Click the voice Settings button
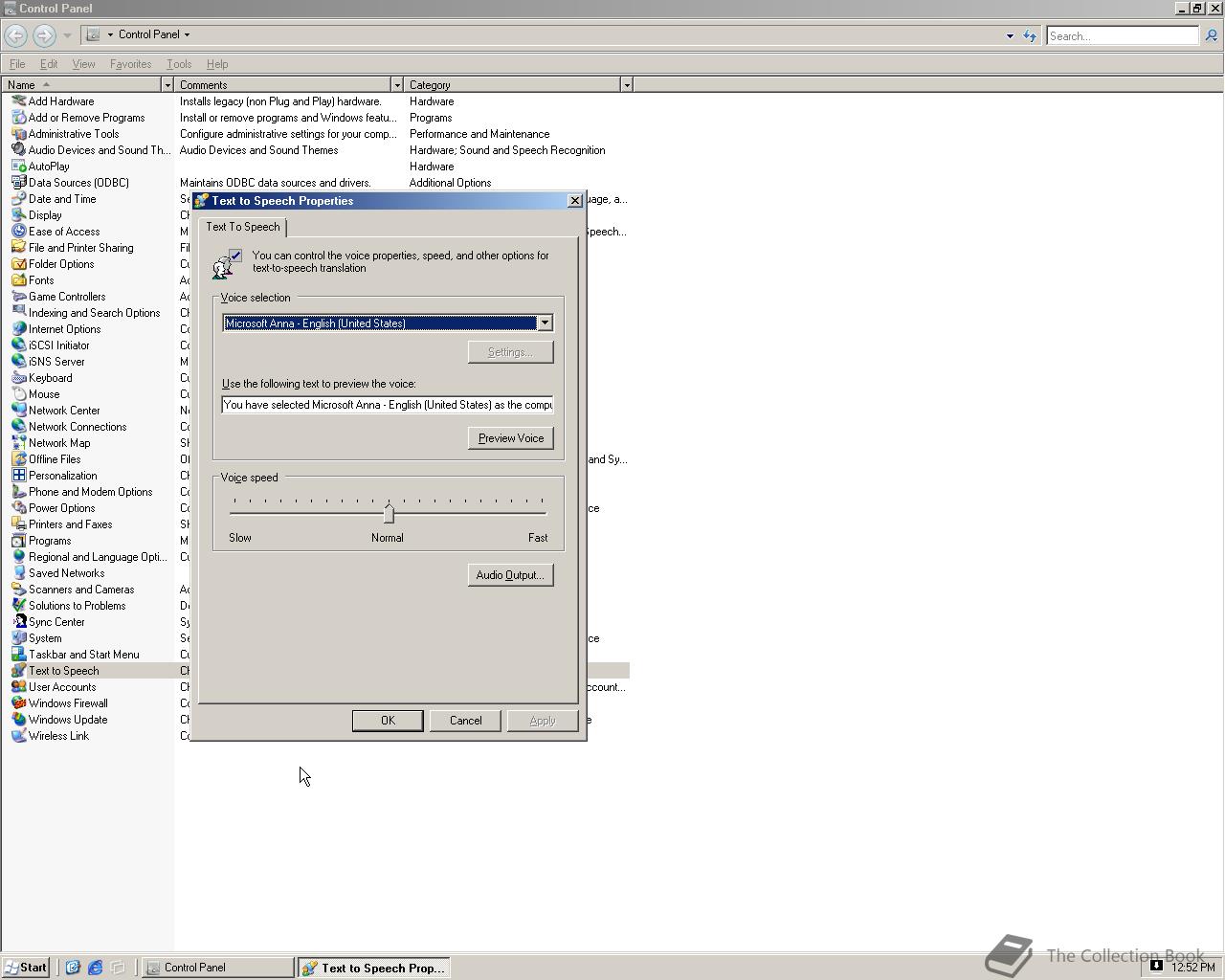The width and height of the screenshot is (1225, 980). pos(511,352)
